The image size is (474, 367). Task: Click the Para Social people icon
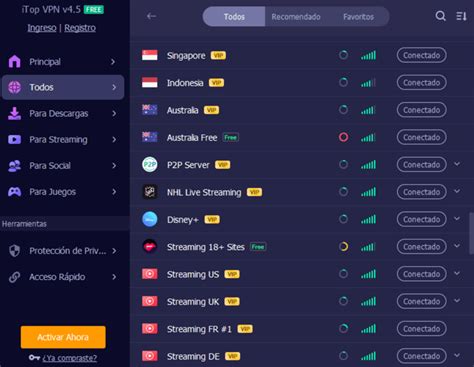click(x=14, y=166)
